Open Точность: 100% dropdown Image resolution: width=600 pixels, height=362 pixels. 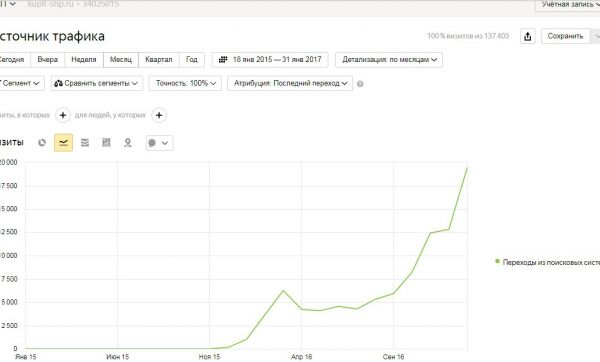pyautogui.click(x=185, y=83)
